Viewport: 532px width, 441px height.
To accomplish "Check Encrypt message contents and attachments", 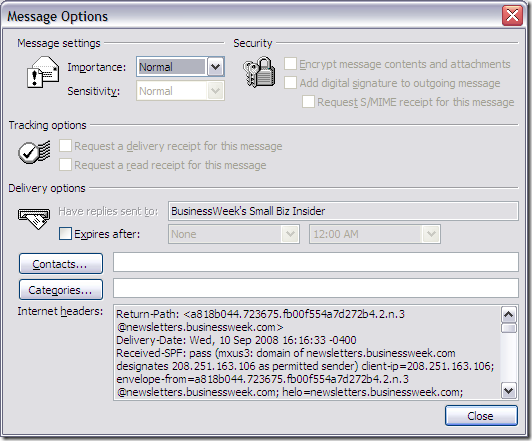I will (290, 63).
